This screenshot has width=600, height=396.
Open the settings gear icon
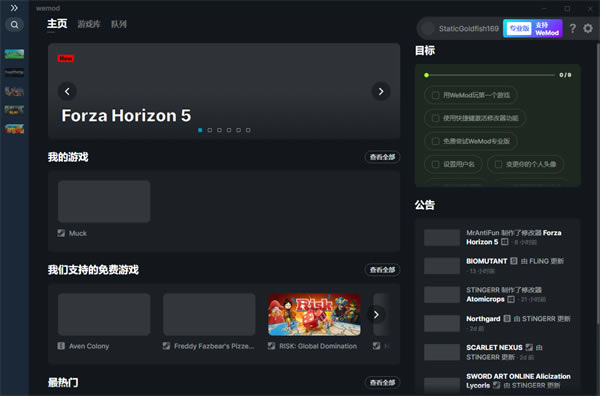[588, 28]
